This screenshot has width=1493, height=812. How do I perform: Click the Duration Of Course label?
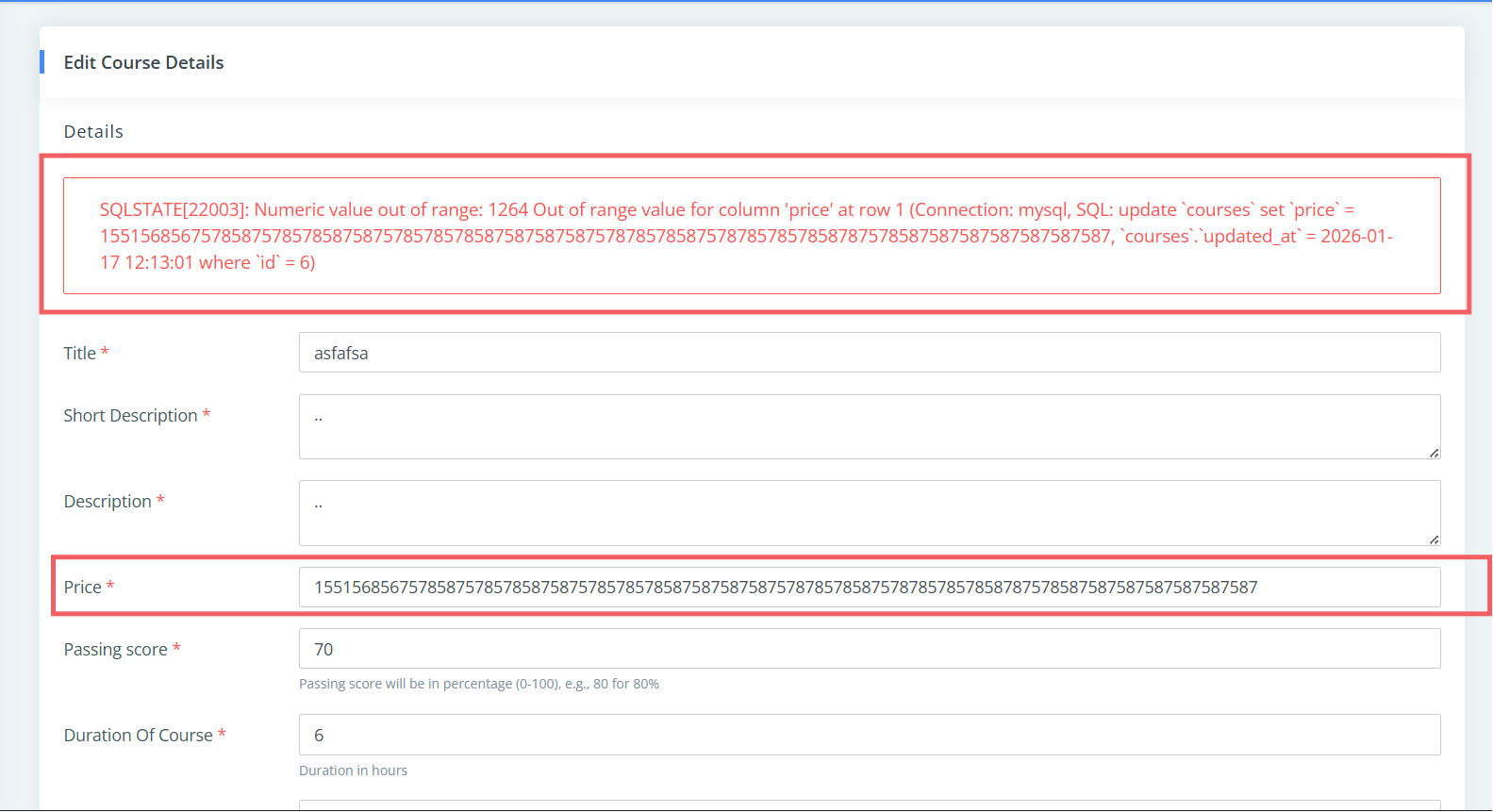click(138, 736)
